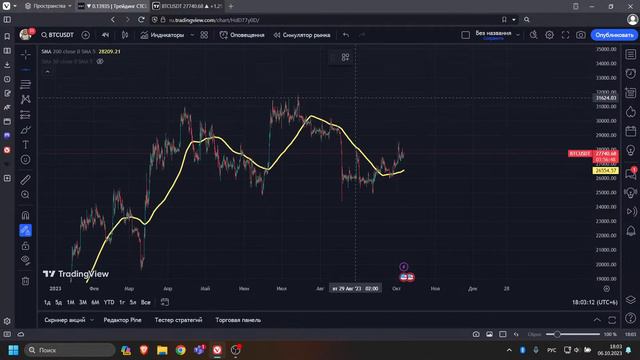Launch Chrome from the taskbar
Image resolution: width=640 pixels, height=360 pixels.
pos(180,350)
